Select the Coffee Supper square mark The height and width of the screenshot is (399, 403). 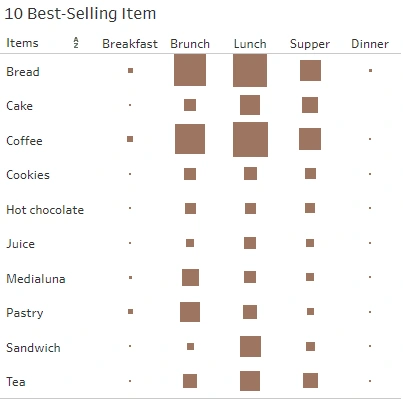pos(310,139)
